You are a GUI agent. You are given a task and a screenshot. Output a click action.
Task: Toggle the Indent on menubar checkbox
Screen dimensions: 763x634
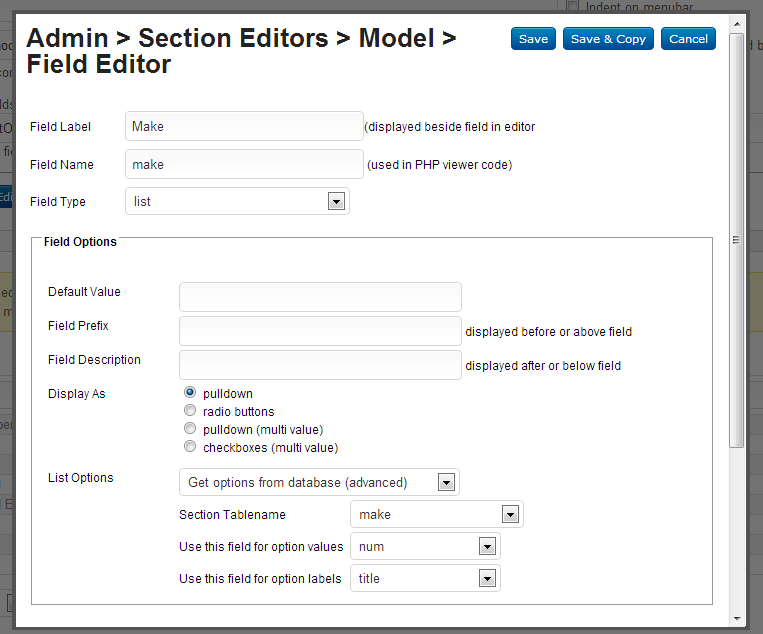pos(573,6)
